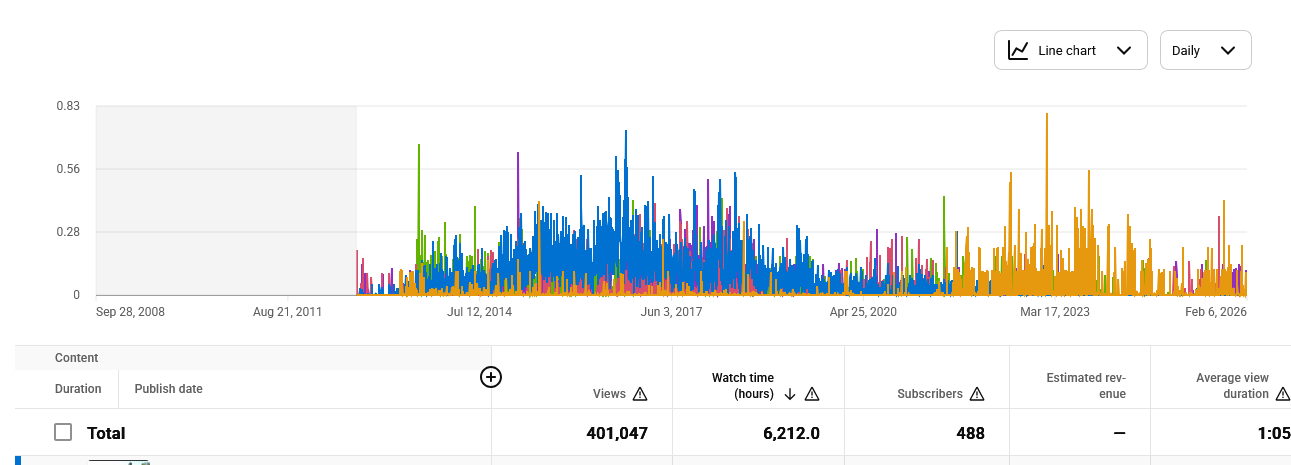
Task: Sort by the Subscribers column header
Action: 929,394
